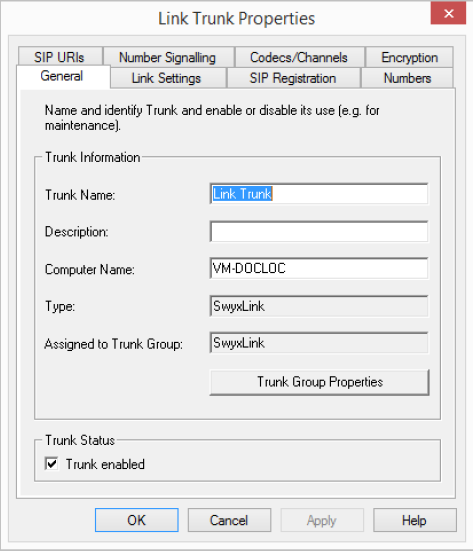Switch to the SIP URIs tab
The image size is (473, 551).
(x=59, y=57)
